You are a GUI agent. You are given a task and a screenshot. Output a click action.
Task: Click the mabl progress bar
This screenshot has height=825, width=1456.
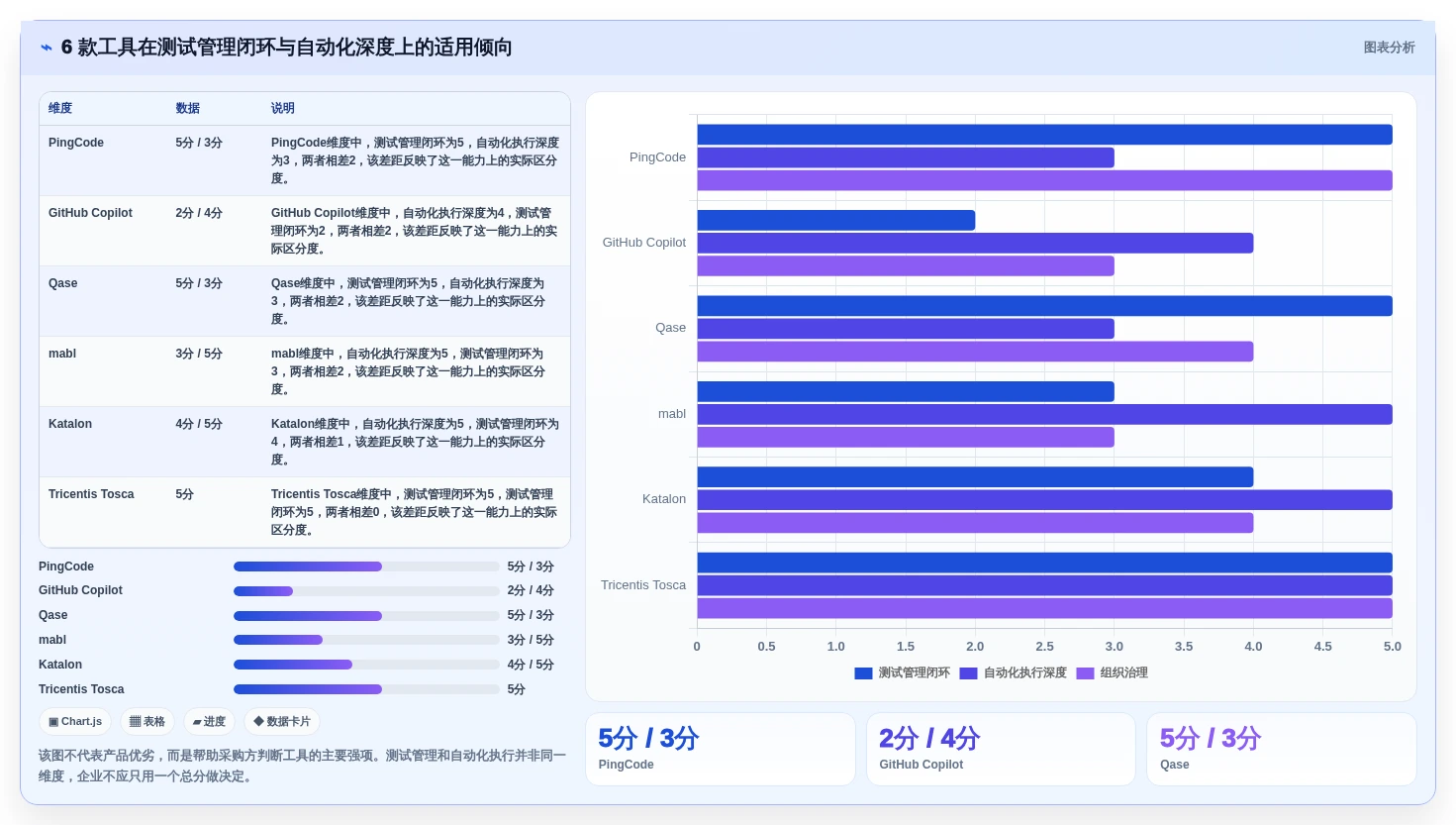point(366,640)
